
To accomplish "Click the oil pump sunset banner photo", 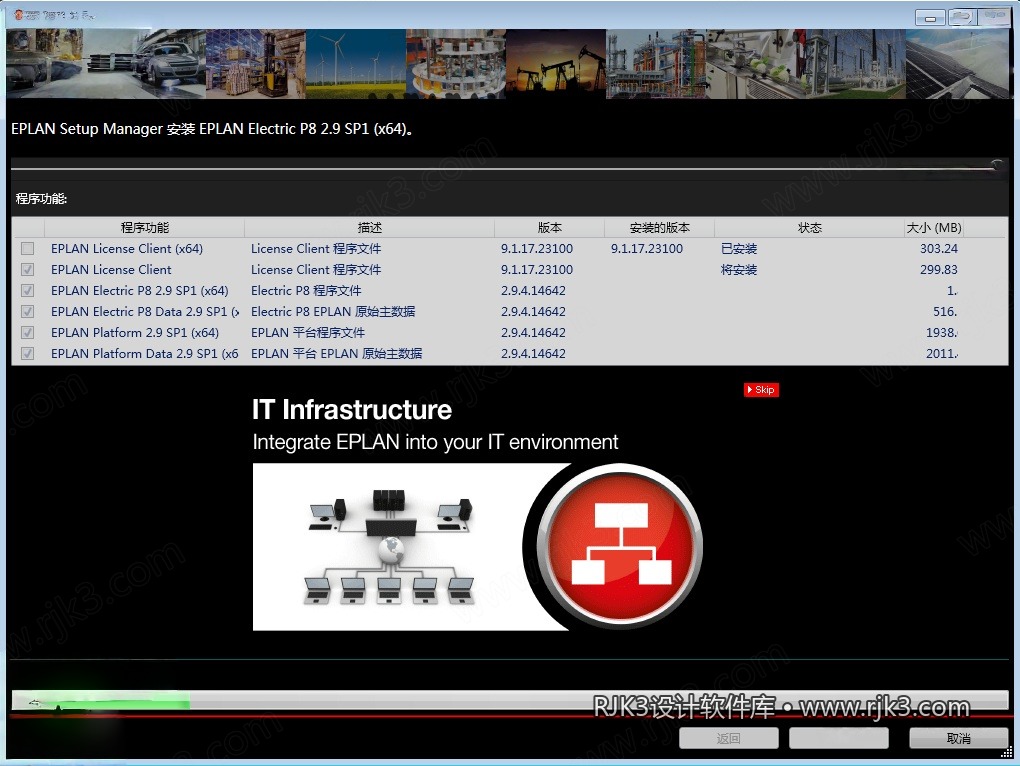I will (556, 64).
